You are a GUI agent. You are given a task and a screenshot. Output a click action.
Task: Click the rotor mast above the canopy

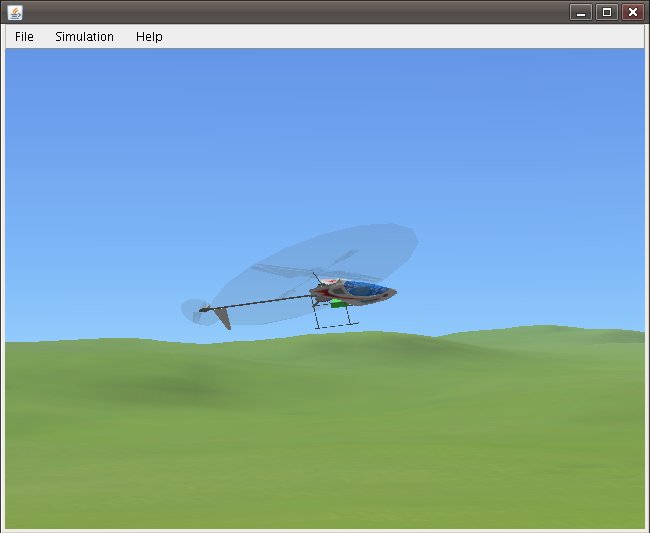[317, 279]
